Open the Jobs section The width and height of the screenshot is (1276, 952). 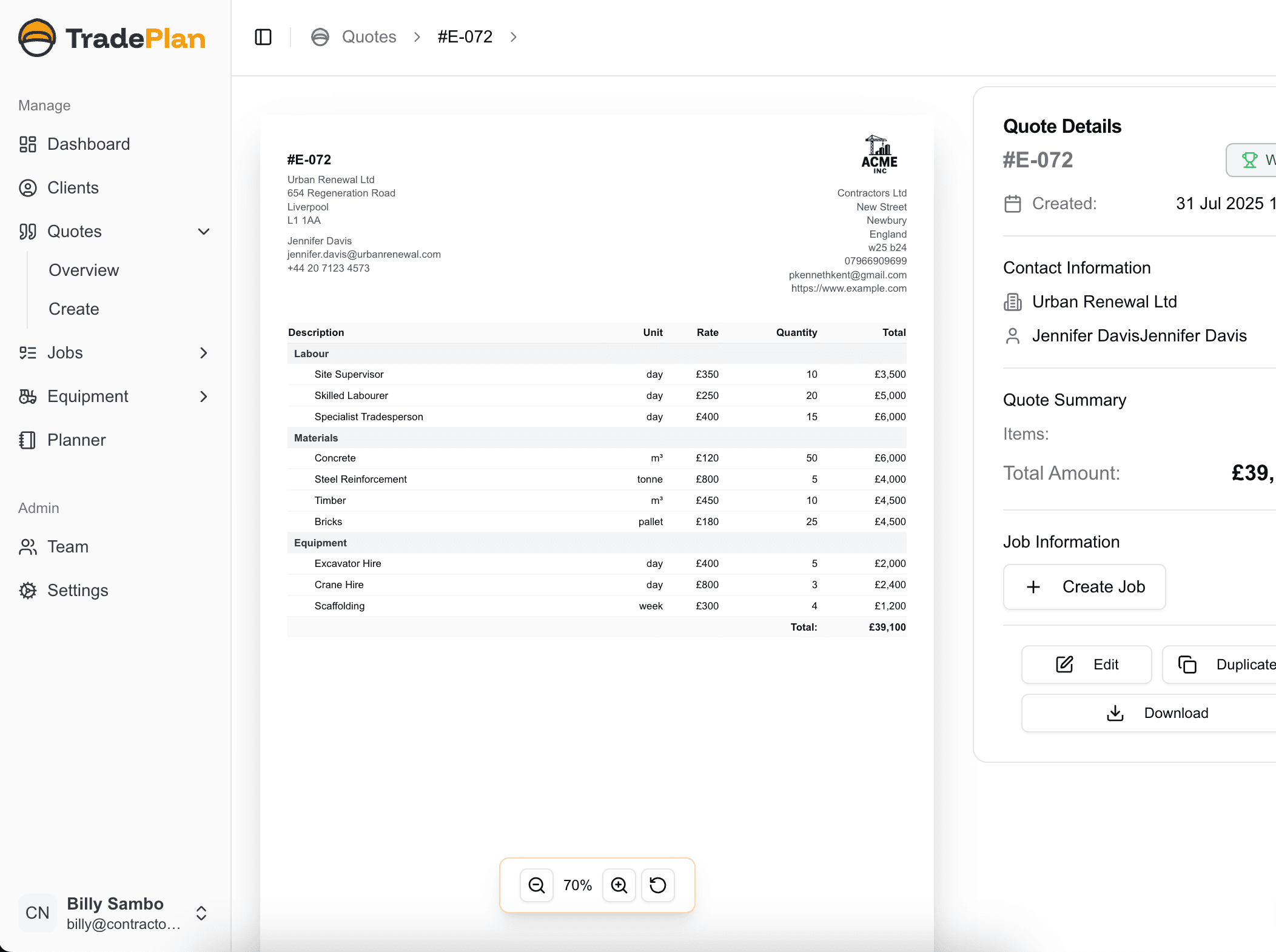(65, 352)
